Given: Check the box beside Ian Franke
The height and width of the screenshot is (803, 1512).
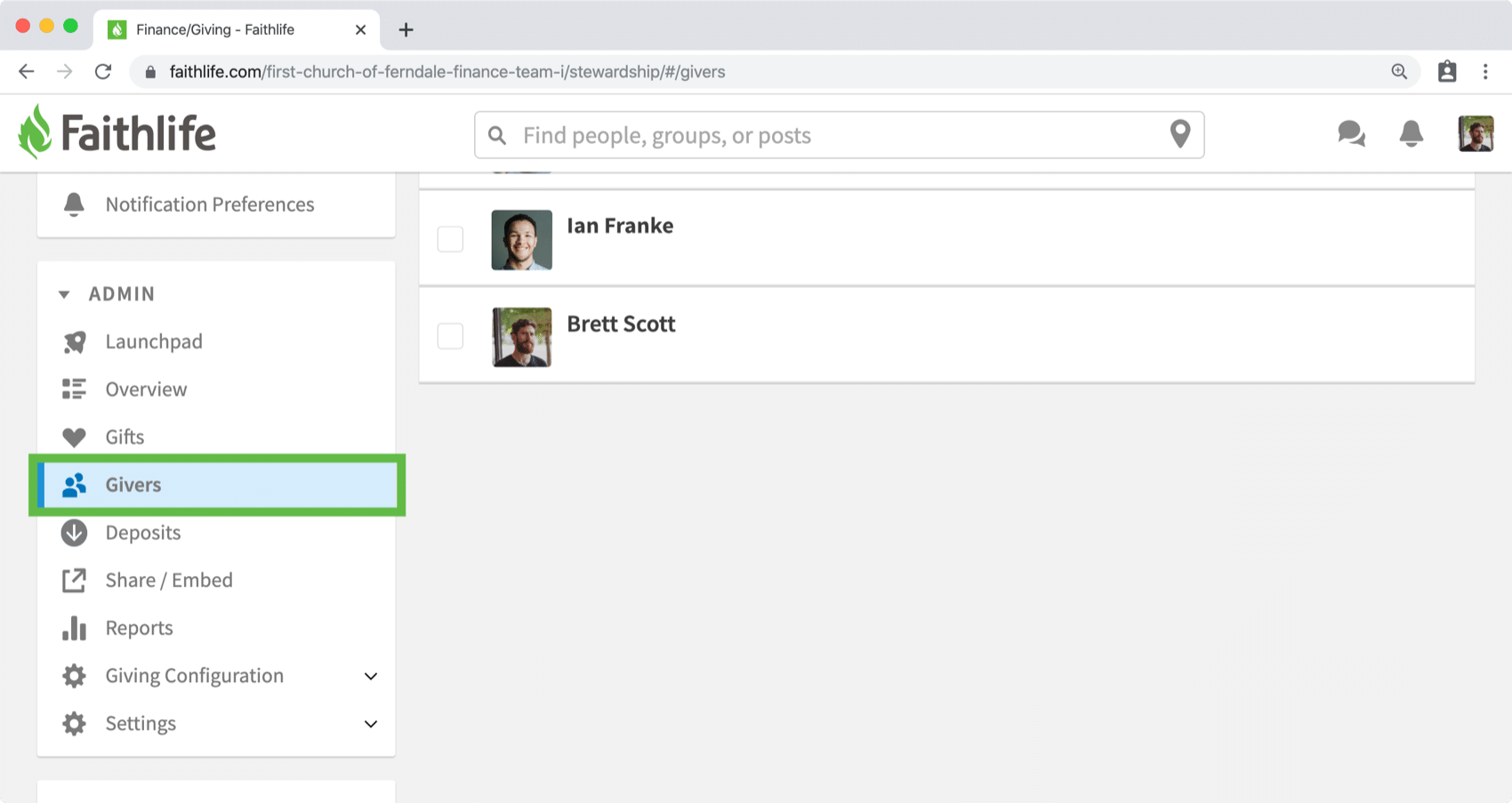Looking at the screenshot, I should tap(450, 239).
